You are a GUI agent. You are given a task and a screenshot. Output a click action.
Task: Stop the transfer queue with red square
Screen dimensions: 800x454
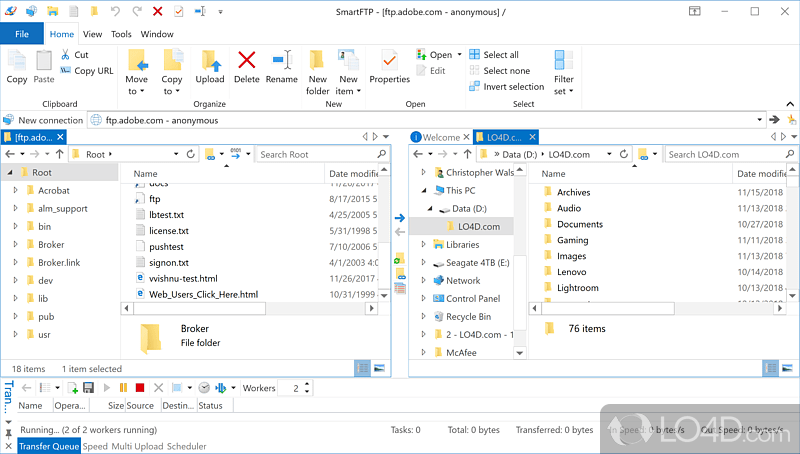pyautogui.click(x=140, y=388)
